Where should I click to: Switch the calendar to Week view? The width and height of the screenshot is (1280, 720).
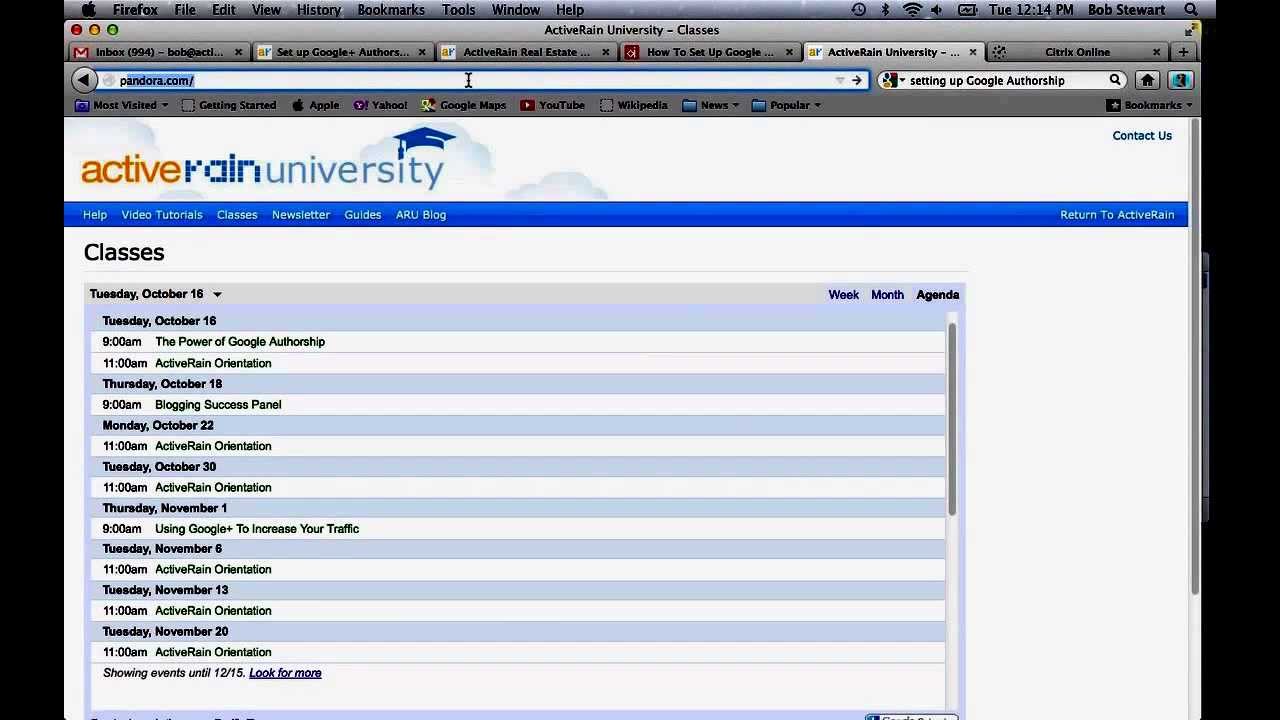tap(843, 295)
